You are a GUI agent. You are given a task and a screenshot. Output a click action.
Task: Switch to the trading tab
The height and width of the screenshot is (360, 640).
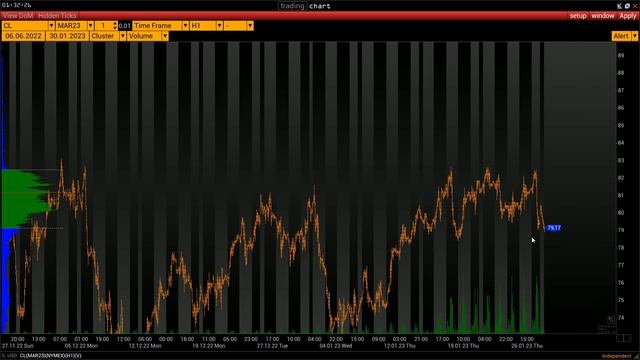(x=292, y=6)
